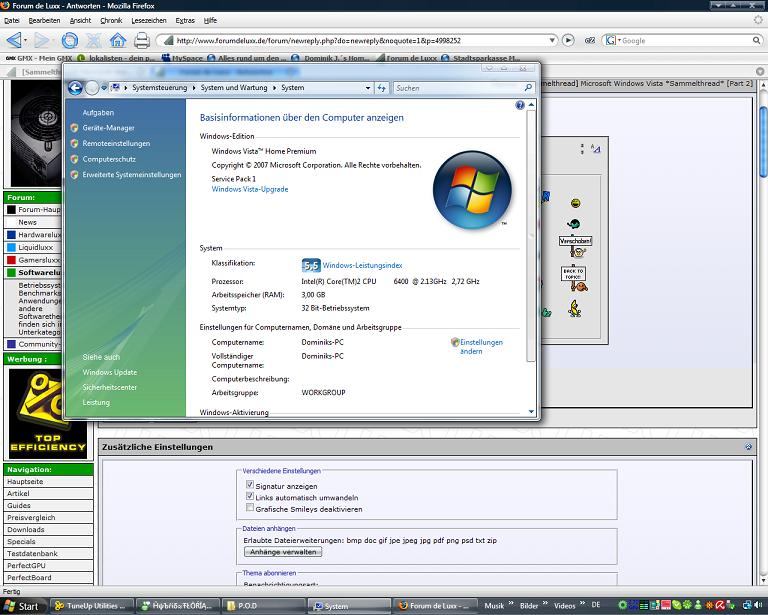Click Firefox's stop loading icon
The width and height of the screenshot is (768, 615).
[x=94, y=40]
